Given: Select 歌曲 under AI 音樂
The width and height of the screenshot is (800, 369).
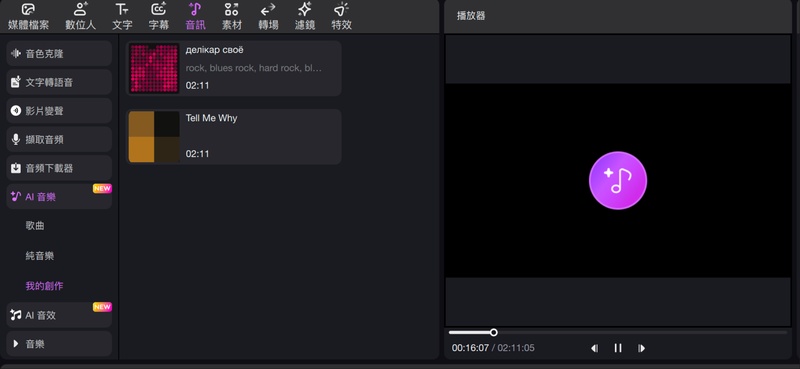Looking at the screenshot, I should point(35,226).
